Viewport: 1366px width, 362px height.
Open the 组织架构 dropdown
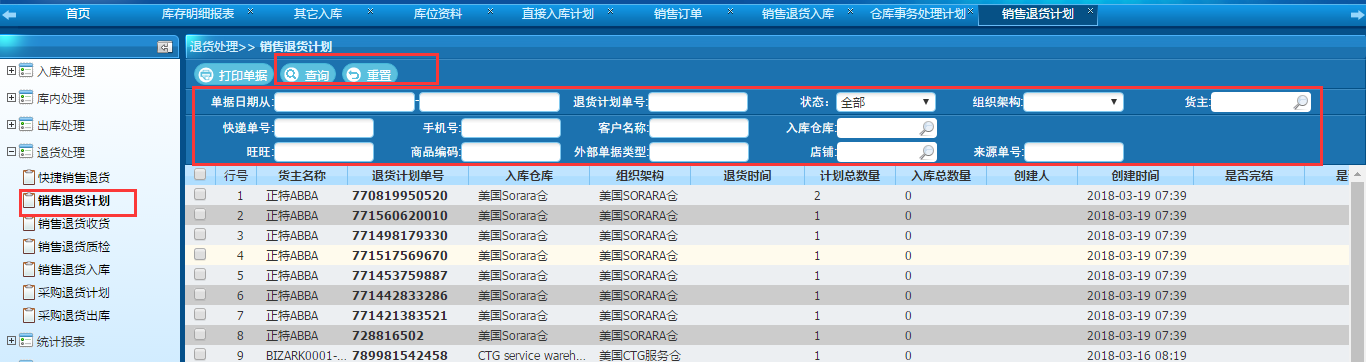click(x=1073, y=101)
